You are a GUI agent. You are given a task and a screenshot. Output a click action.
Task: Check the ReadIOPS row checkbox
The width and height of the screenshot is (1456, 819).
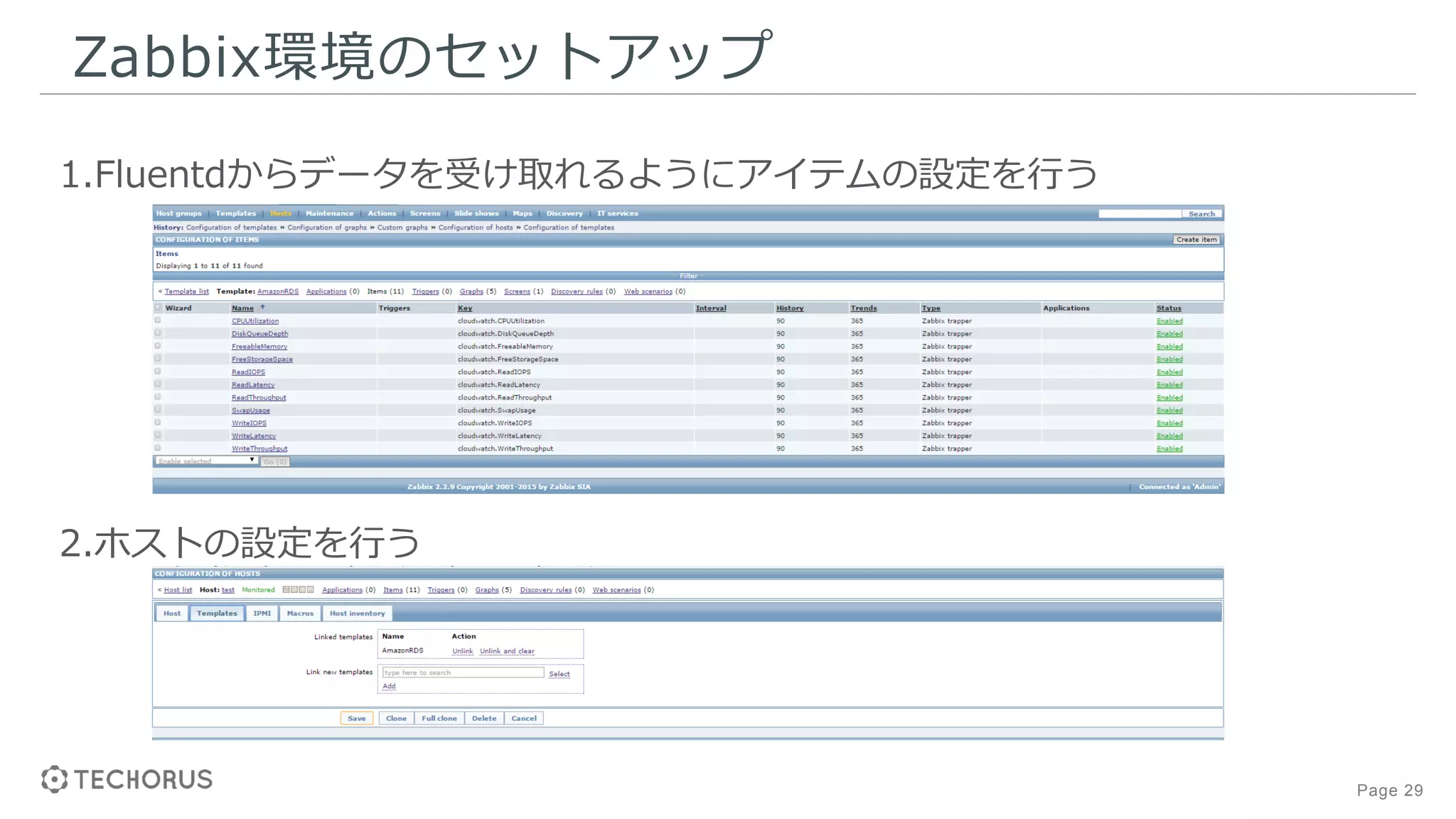(x=158, y=372)
